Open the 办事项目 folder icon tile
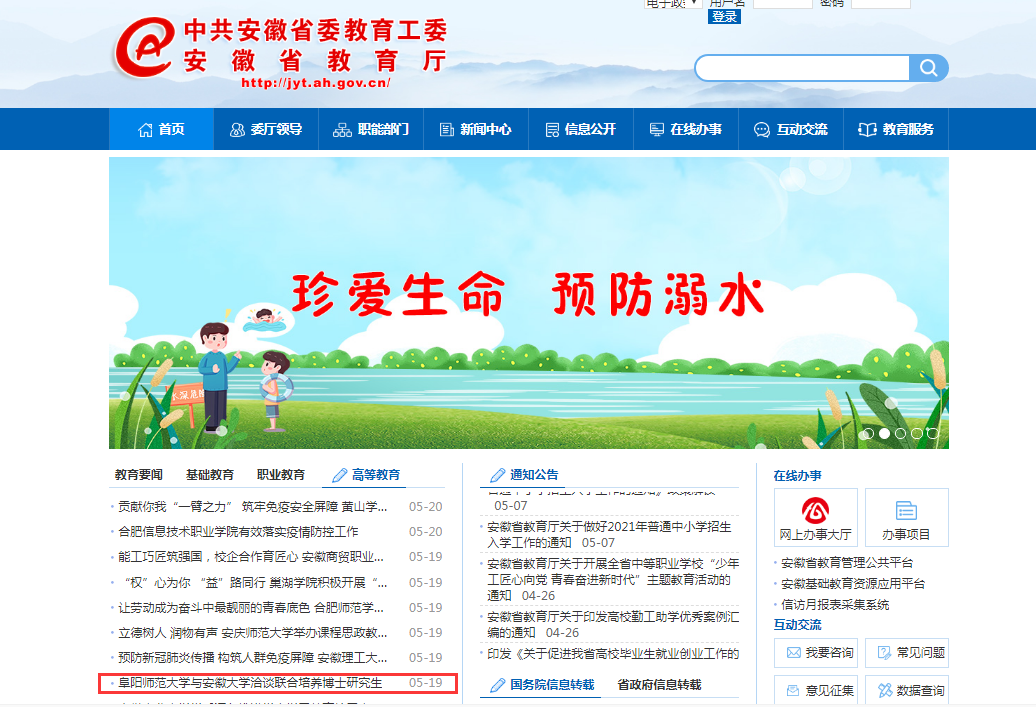This screenshot has height=707, width=1036. tap(906, 518)
